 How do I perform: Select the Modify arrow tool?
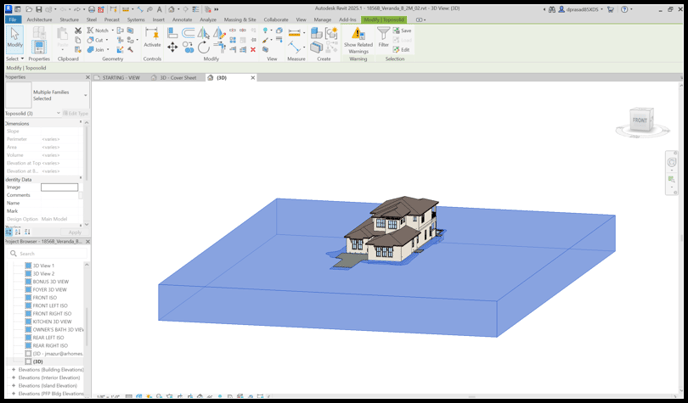click(x=14, y=38)
